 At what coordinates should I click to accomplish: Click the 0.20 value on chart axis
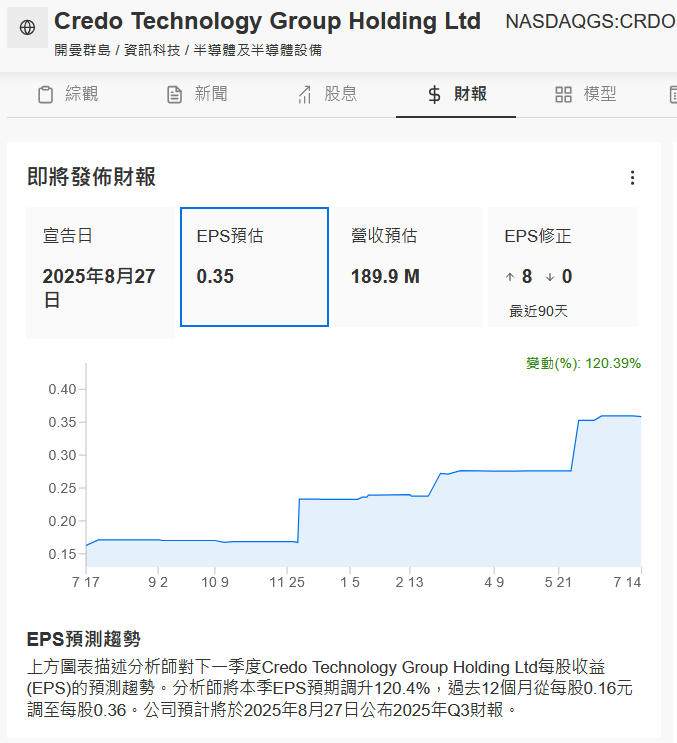coord(62,521)
